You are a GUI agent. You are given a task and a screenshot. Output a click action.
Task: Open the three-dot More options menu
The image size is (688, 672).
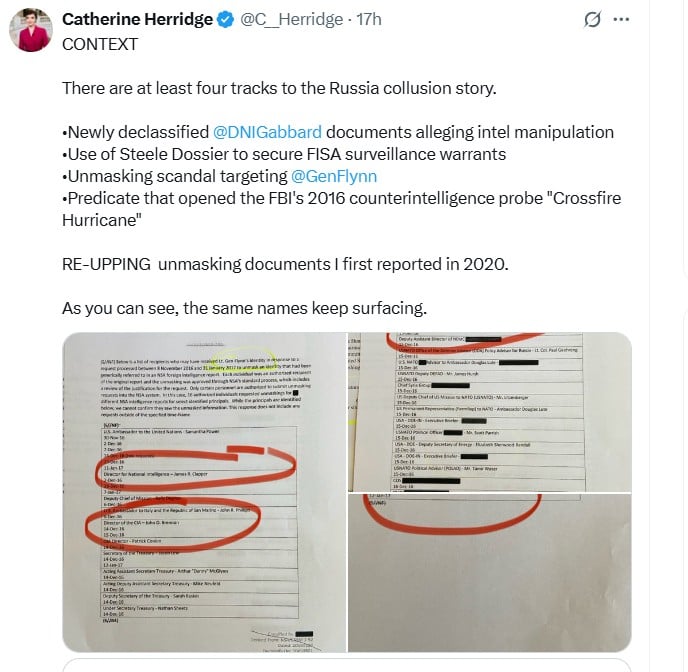pos(621,19)
